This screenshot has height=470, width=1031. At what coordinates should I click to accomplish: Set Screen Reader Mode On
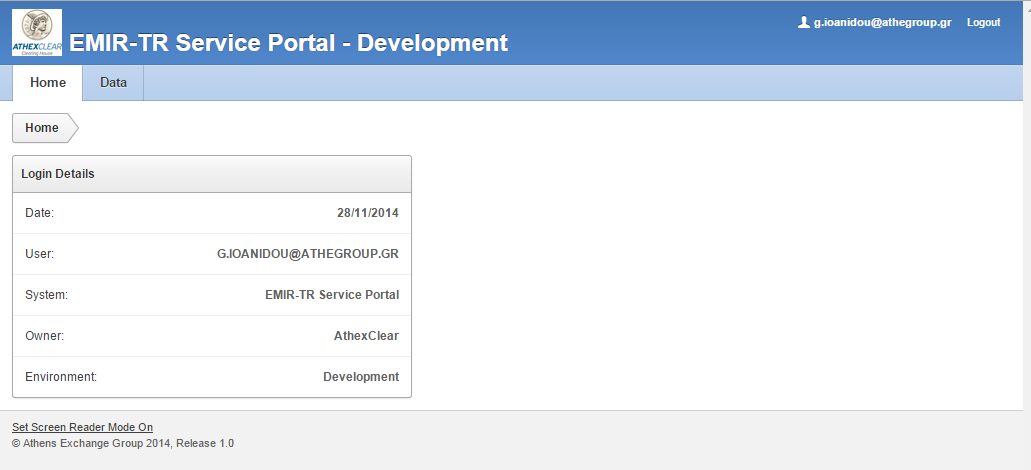pyautogui.click(x=82, y=427)
